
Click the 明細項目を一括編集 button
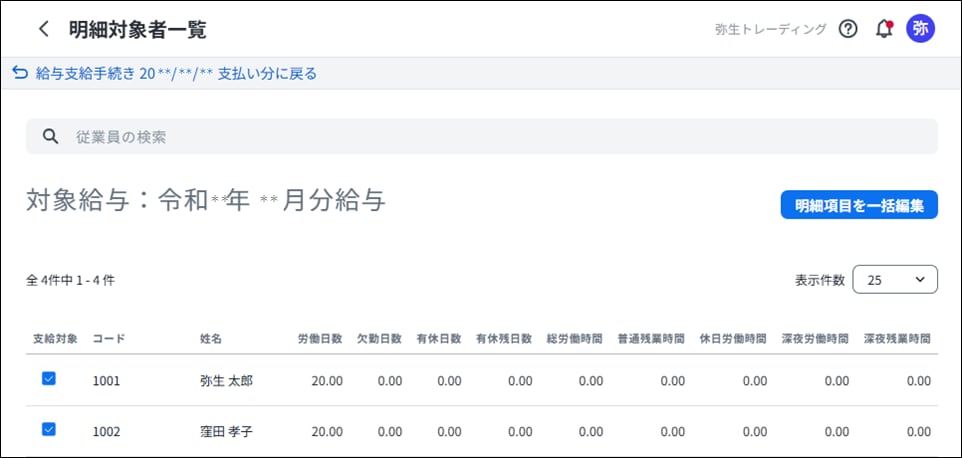[859, 205]
